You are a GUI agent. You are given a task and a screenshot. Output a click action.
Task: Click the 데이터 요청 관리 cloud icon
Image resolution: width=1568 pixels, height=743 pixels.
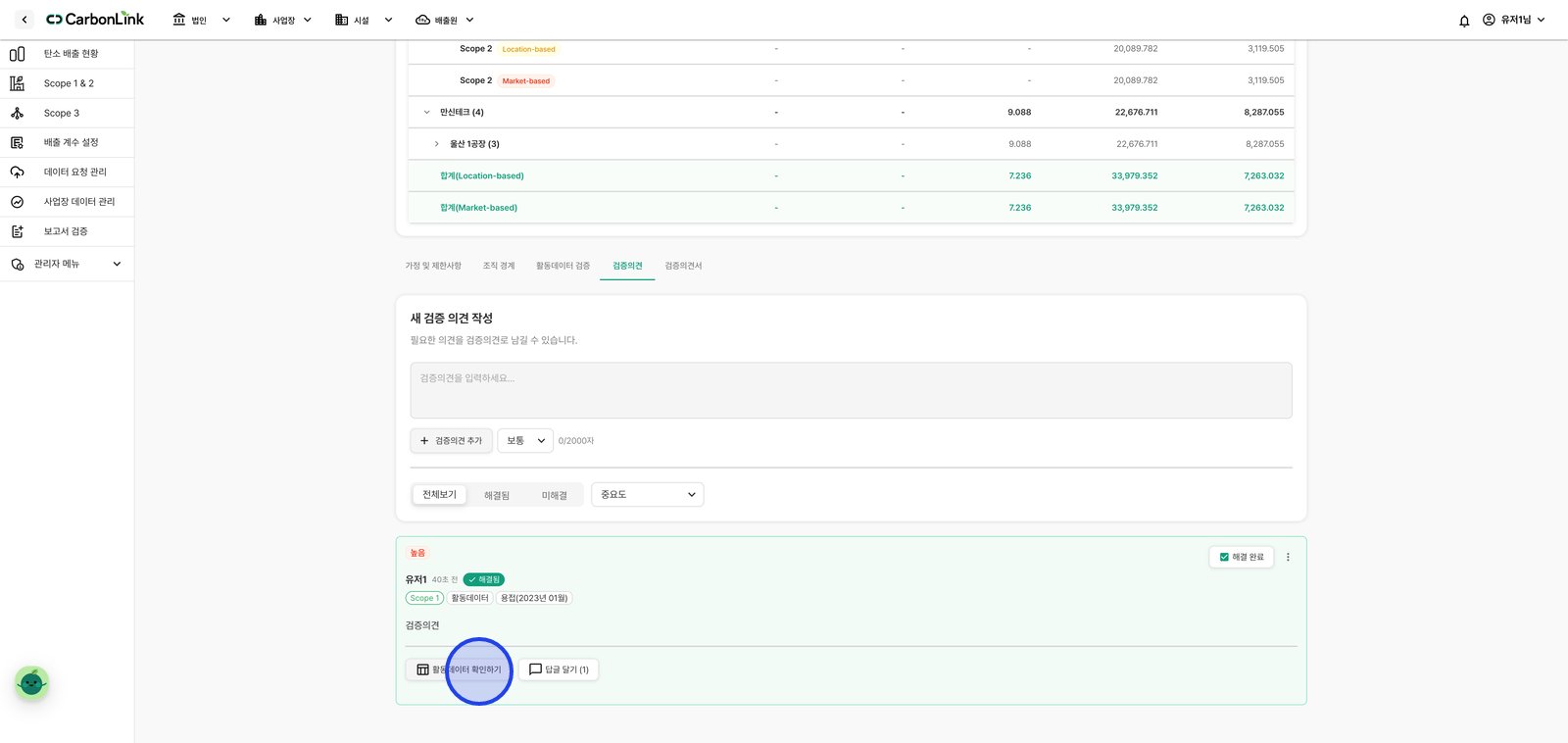[x=17, y=172]
